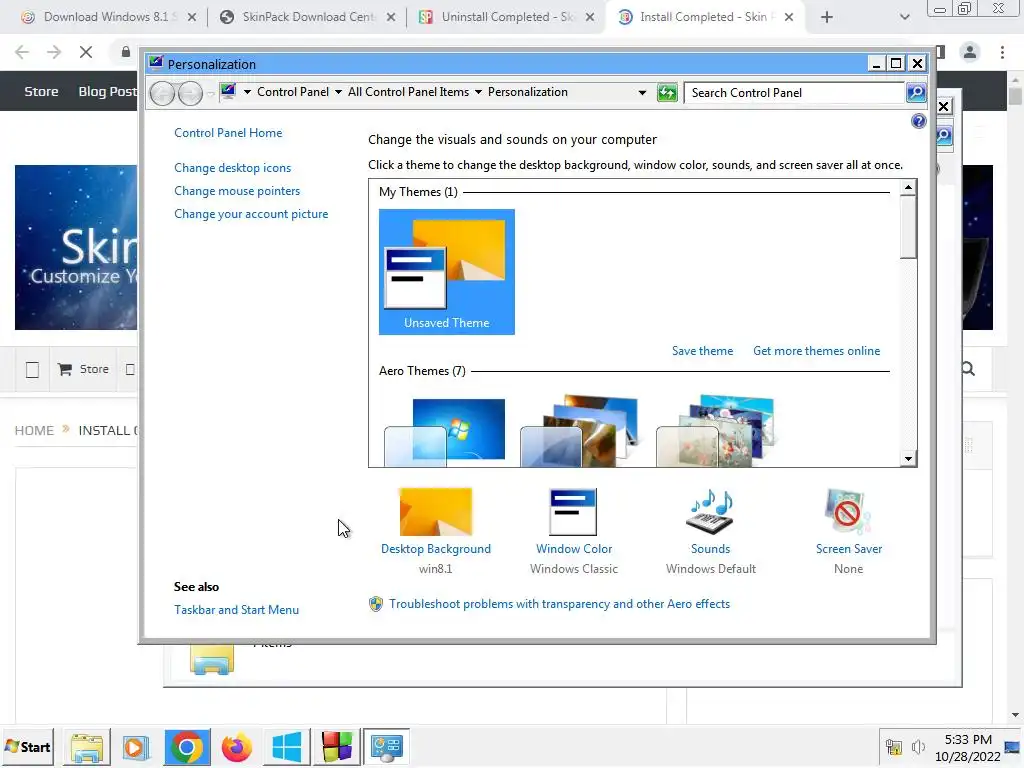
Task: Click the Control Panel search magnifier button
Action: [x=916, y=93]
